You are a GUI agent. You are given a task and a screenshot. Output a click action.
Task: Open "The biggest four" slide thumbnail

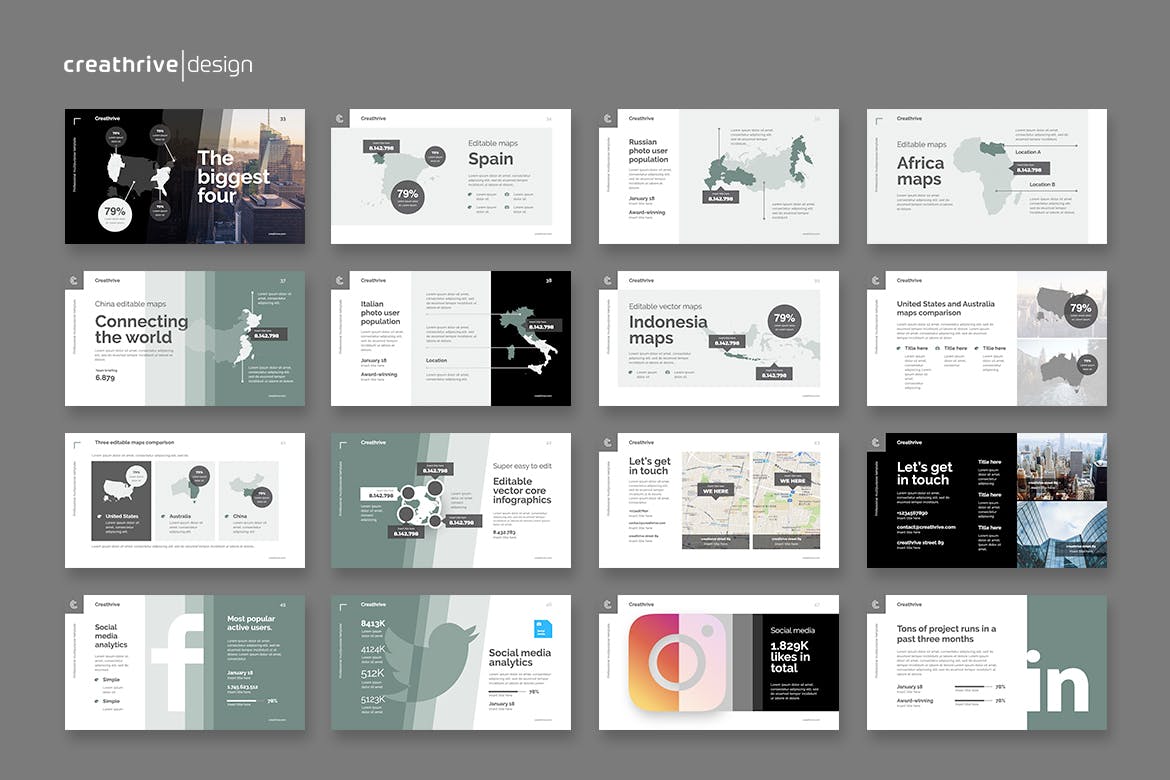coord(185,176)
